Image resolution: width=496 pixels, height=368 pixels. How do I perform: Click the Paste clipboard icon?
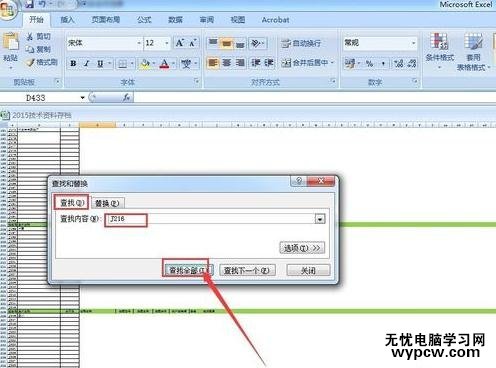pos(10,42)
